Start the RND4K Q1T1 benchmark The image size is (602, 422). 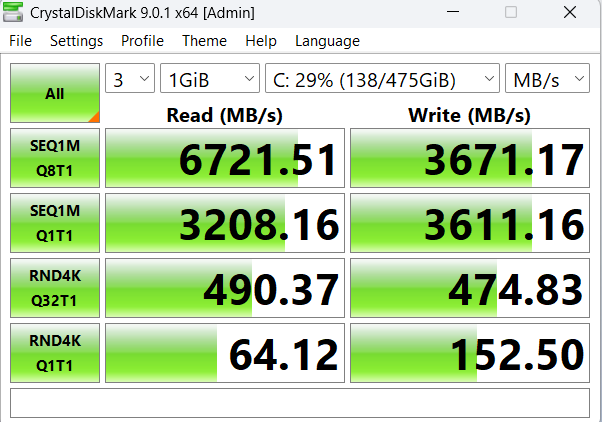pyautogui.click(x=55, y=353)
